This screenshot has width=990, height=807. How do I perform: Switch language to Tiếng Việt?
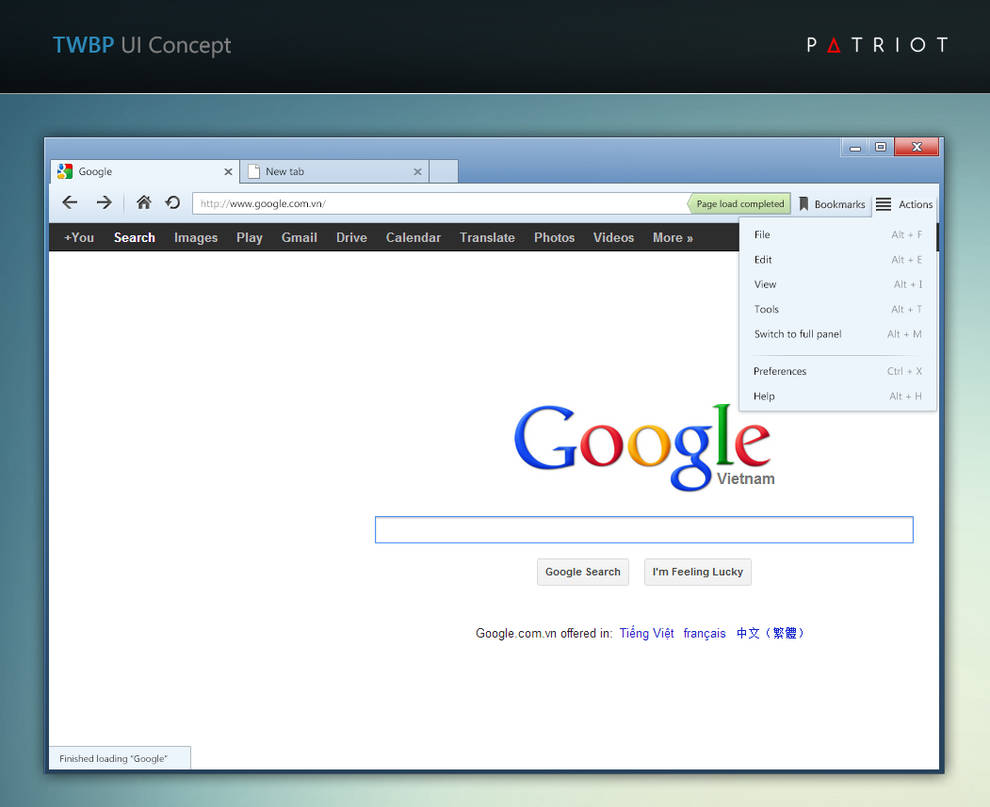(x=647, y=633)
